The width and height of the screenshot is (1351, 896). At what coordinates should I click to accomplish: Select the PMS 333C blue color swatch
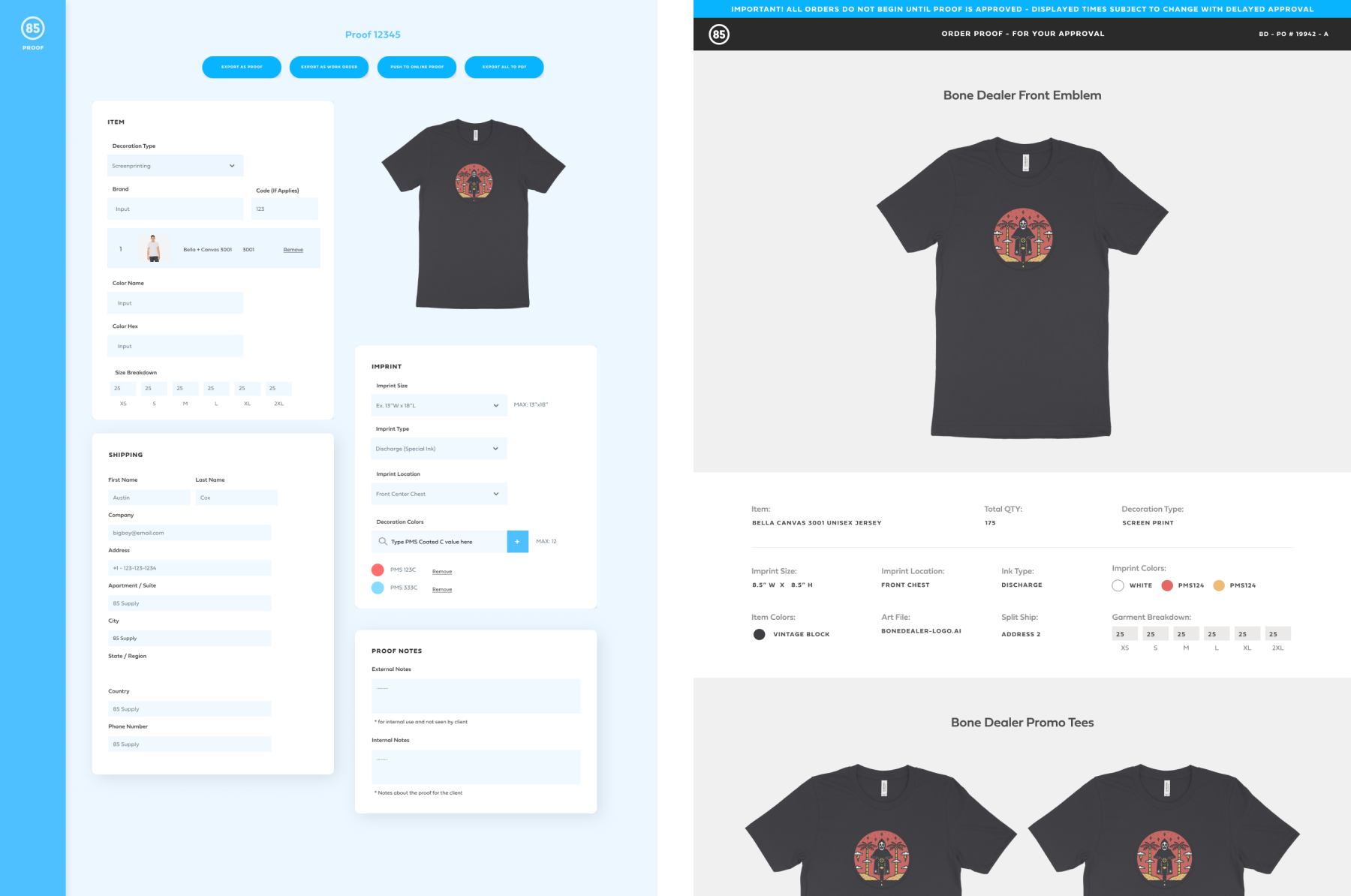(x=378, y=588)
